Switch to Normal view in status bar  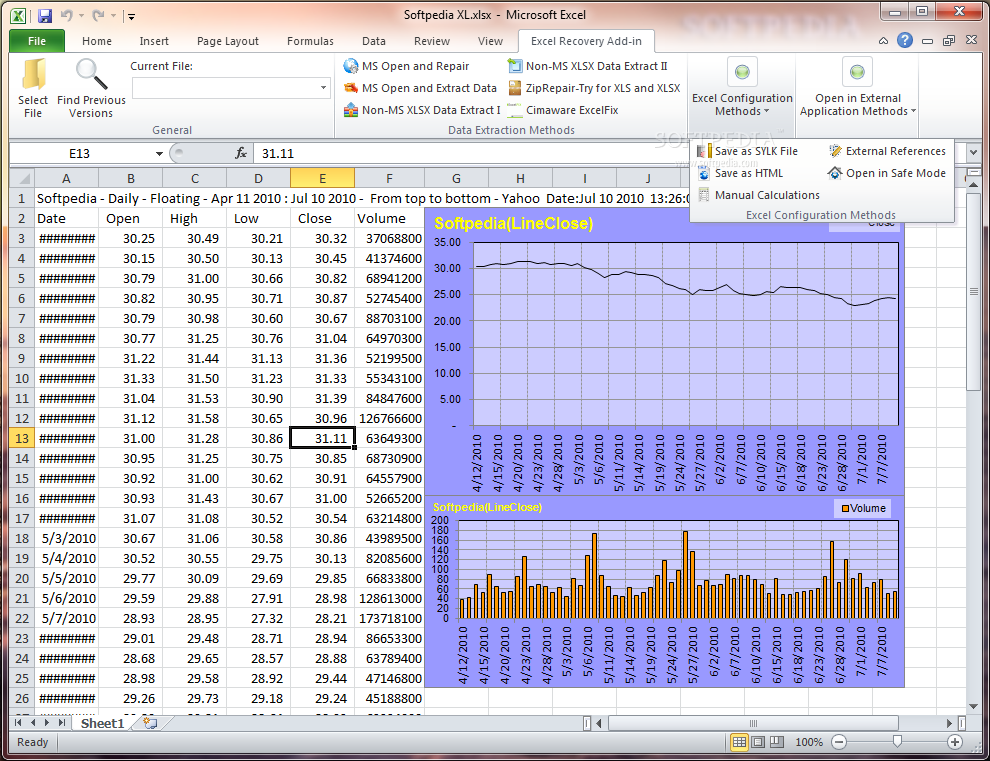(x=739, y=742)
